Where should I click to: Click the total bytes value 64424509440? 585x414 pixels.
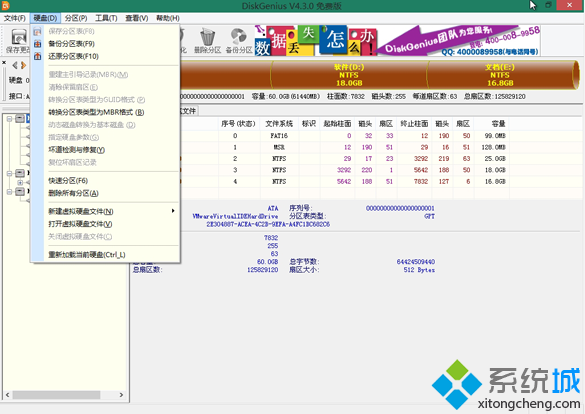coord(416,262)
